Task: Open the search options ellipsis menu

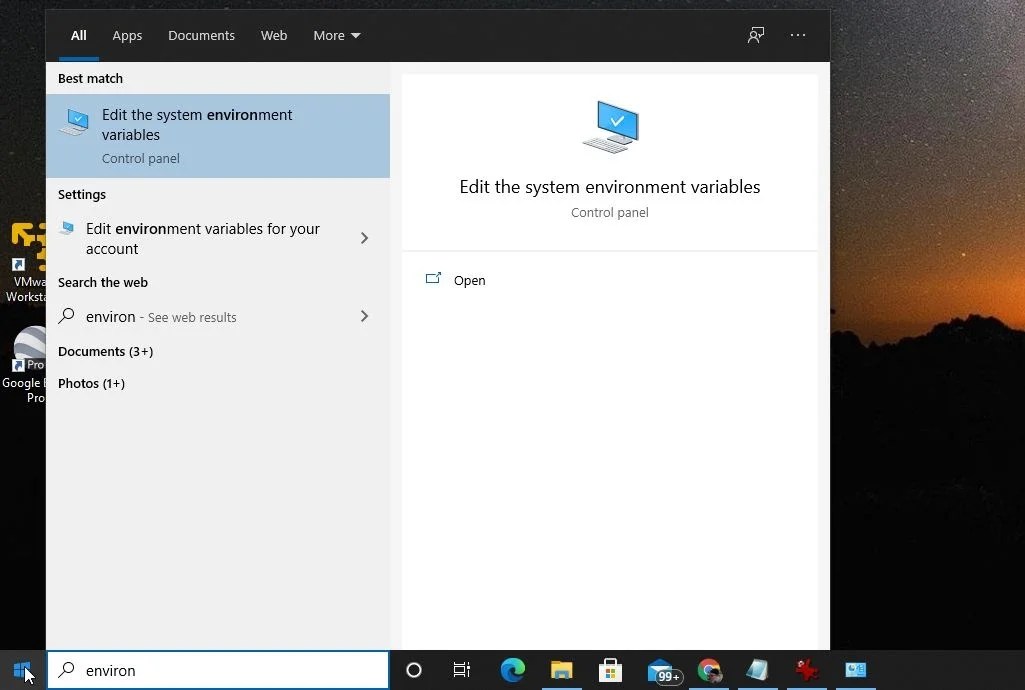Action: pos(797,35)
